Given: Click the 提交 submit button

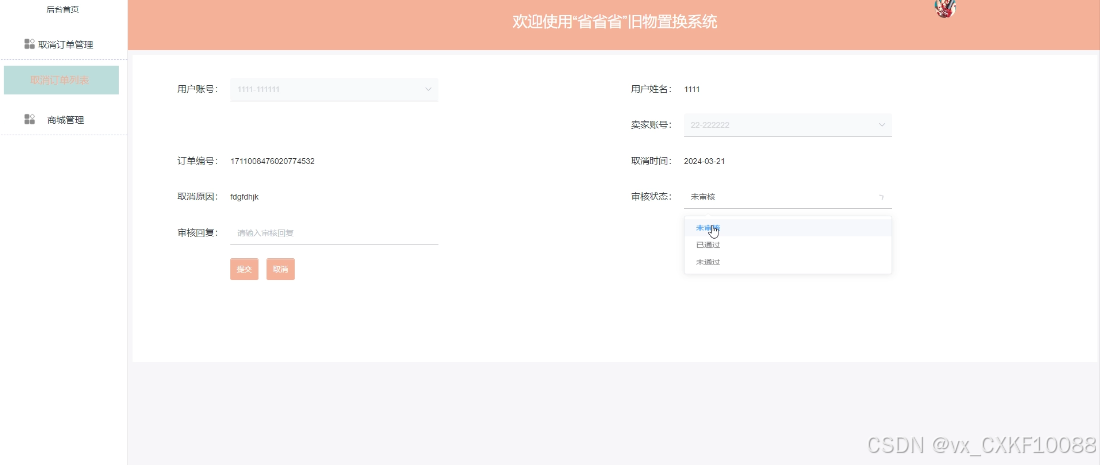Looking at the screenshot, I should (x=244, y=269).
